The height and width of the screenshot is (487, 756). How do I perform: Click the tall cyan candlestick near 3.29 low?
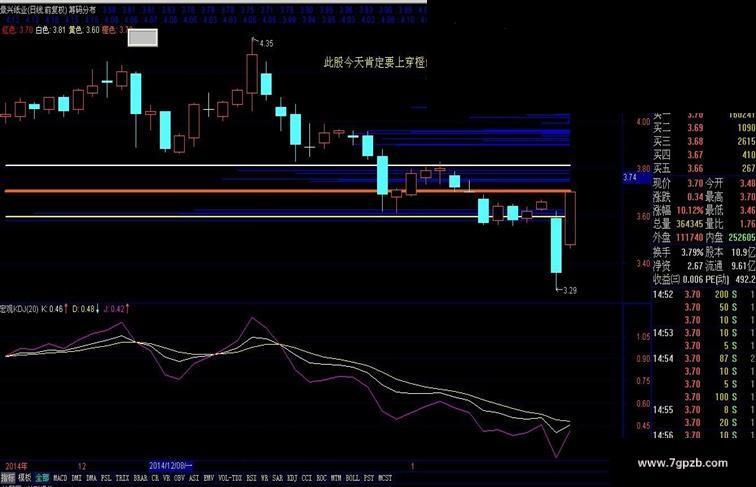tap(556, 245)
